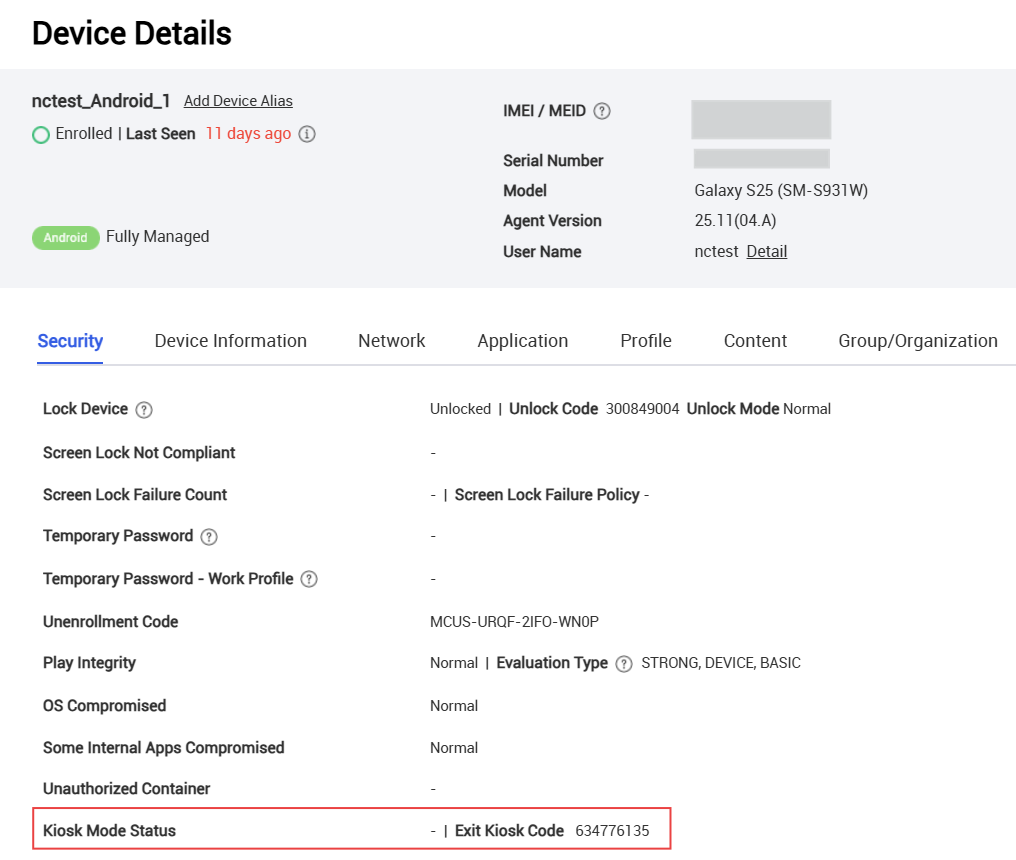Click Temporary Password - Work Profile help icon
This screenshot has height=860, width=1016.
(309, 579)
